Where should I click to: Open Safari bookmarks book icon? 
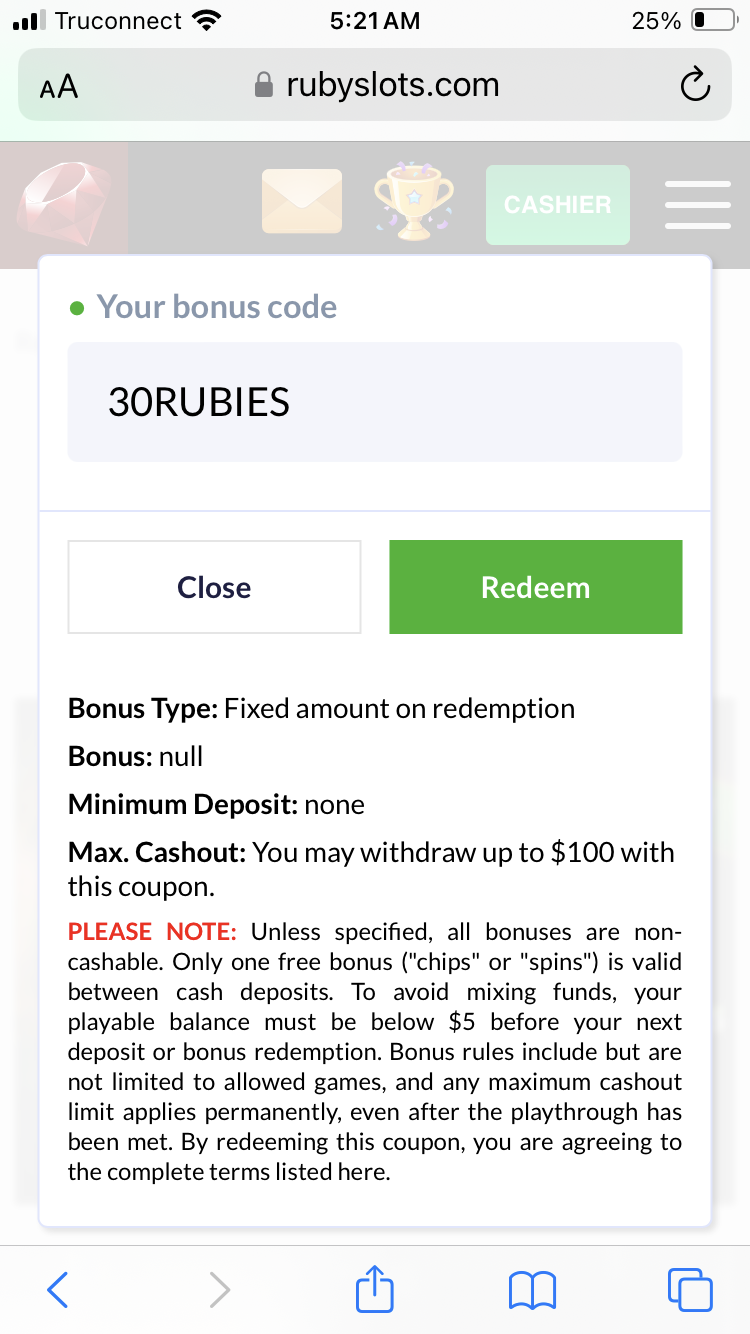tap(533, 1290)
